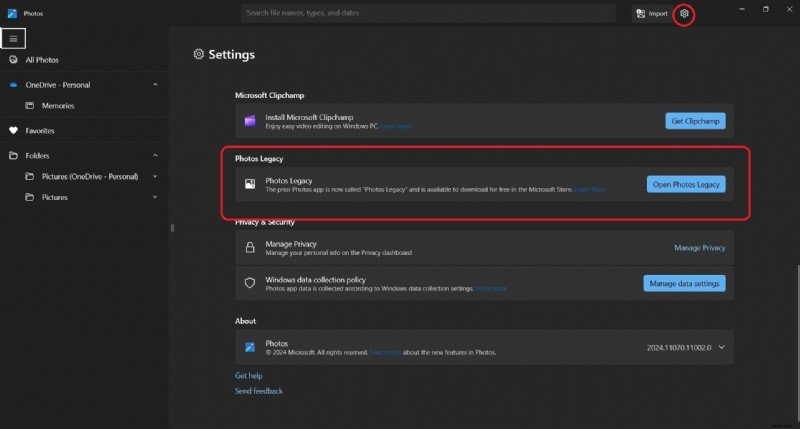Viewport: 800px width, 429px height.
Task: Click the Folders icon in sidebar
Action: [13, 156]
